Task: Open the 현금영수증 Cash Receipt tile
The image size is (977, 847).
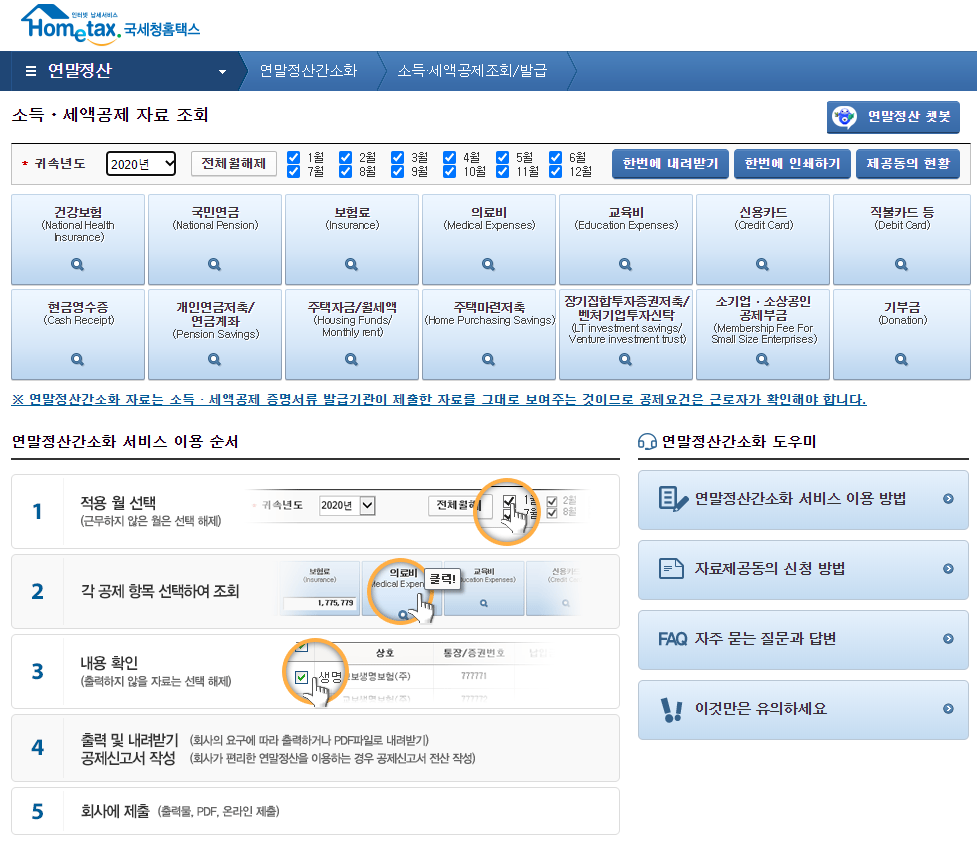Action: [x=78, y=334]
